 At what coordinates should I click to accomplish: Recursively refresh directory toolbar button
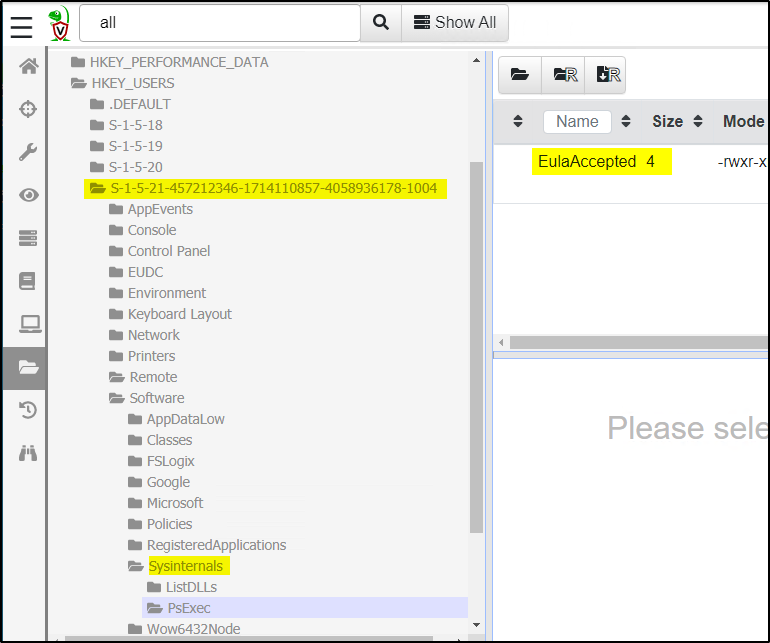tap(563, 74)
